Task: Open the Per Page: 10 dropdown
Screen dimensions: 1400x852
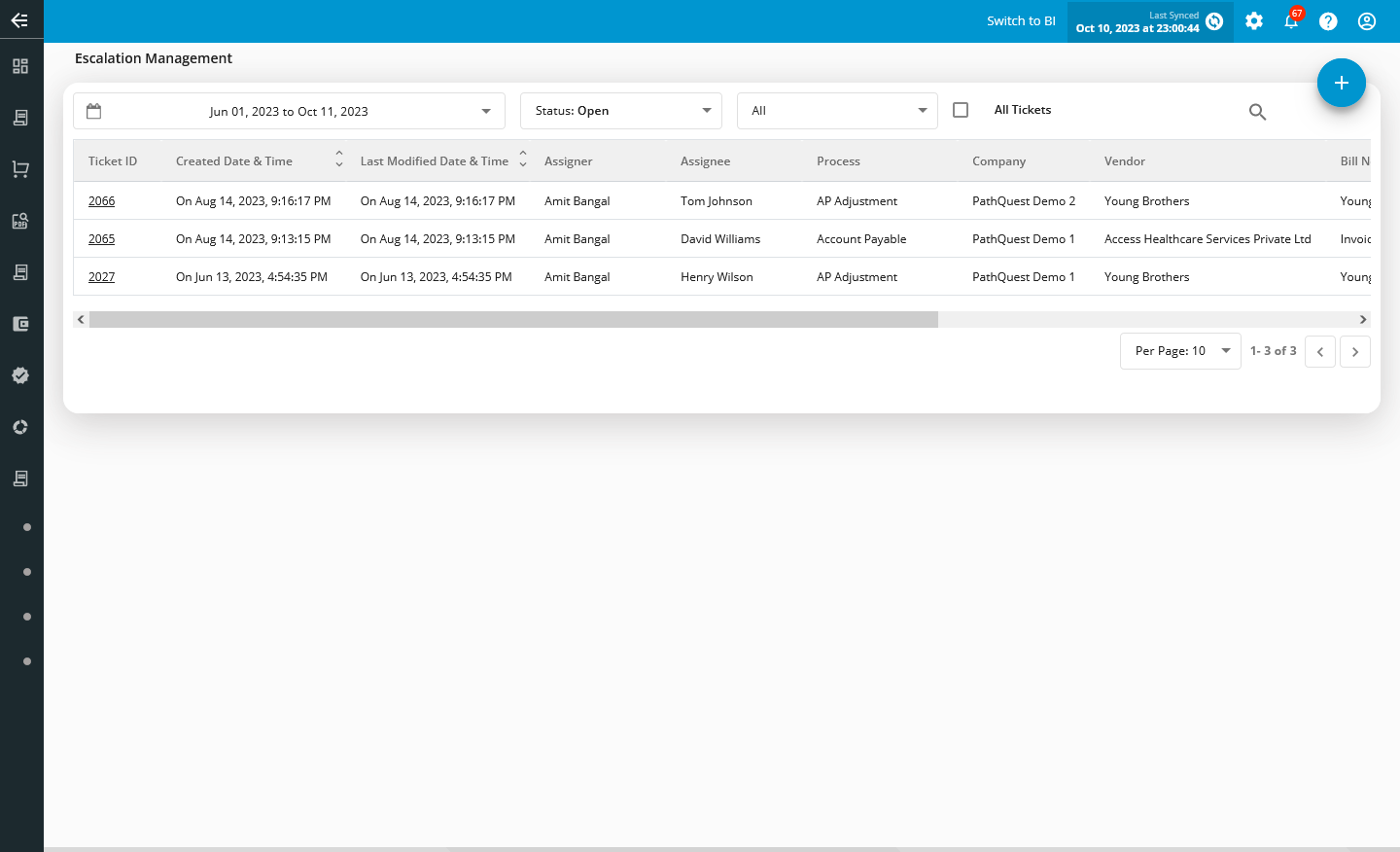Action: [1180, 351]
